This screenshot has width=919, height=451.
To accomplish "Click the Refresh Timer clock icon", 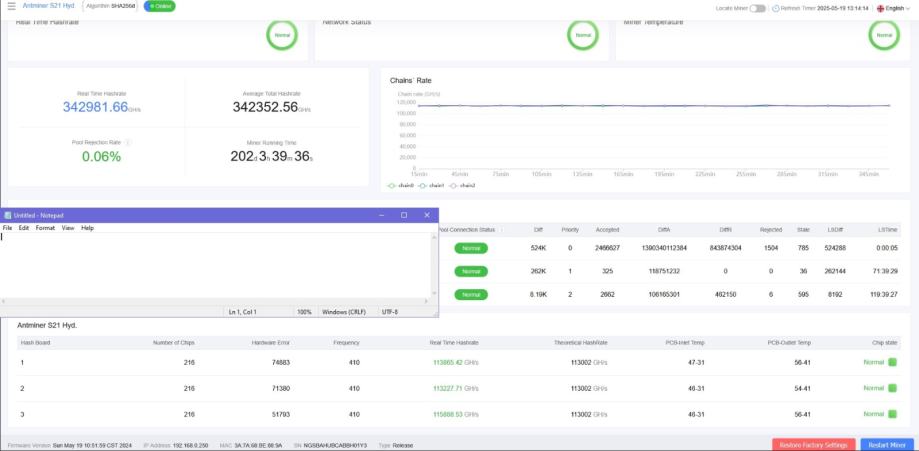I will pos(776,8).
